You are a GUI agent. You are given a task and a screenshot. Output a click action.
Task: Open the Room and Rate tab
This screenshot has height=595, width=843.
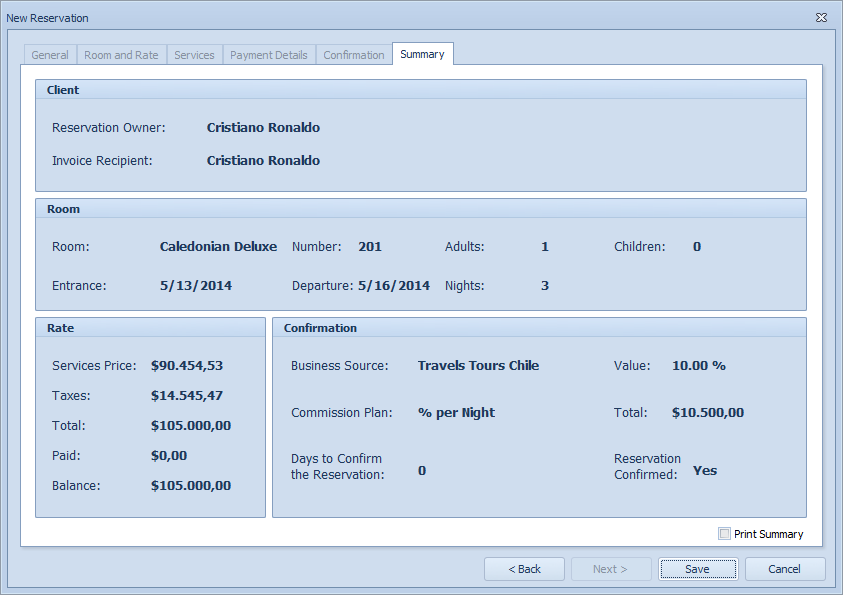click(121, 55)
